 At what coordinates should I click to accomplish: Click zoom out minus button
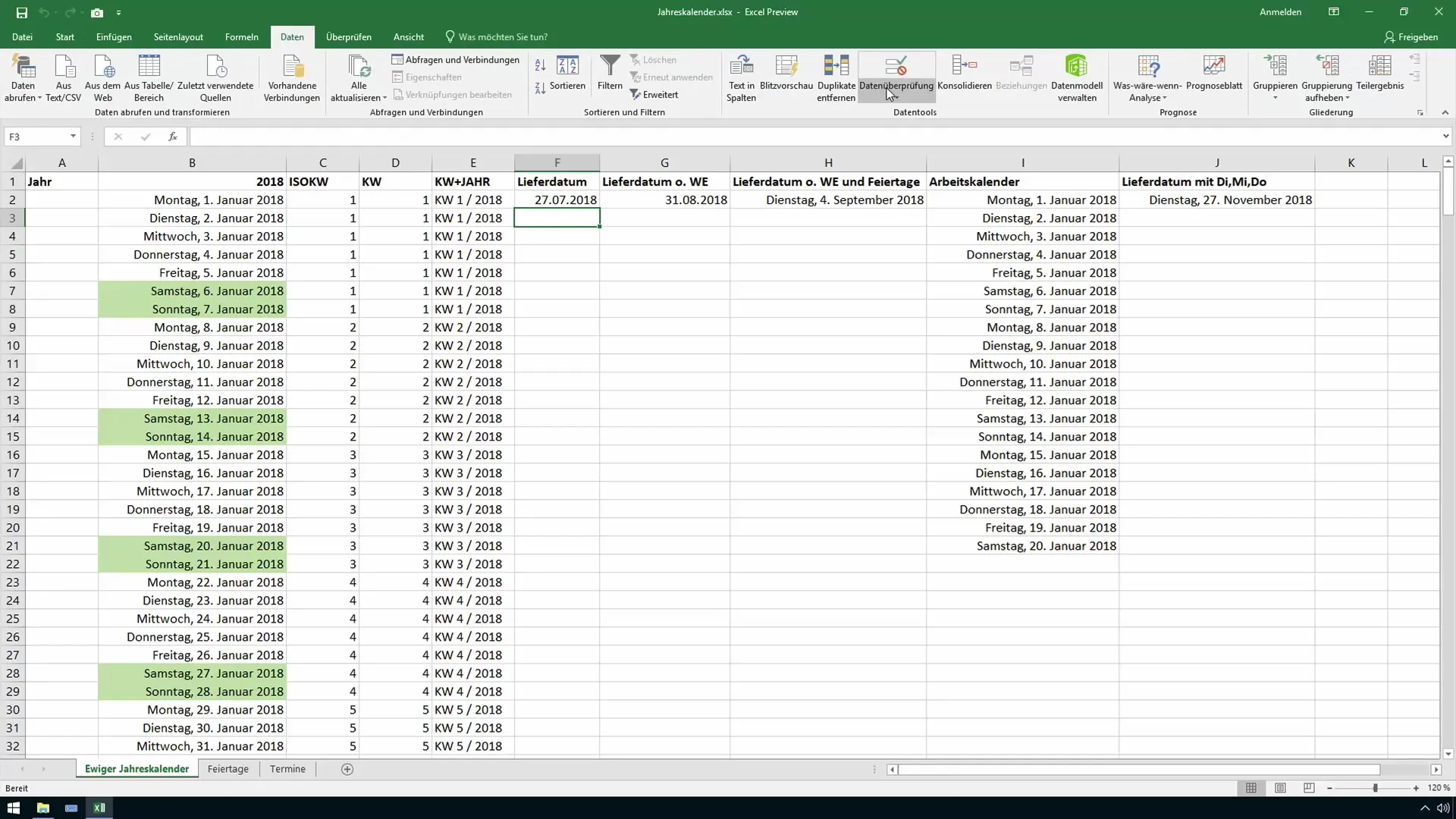1329,788
